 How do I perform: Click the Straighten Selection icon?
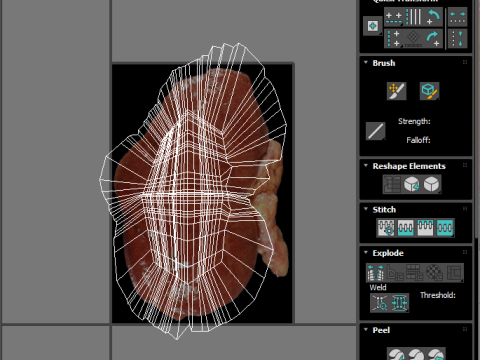coord(393,184)
